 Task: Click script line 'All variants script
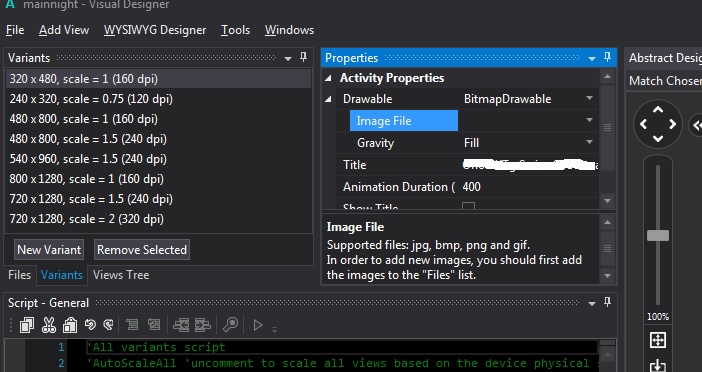(156, 347)
